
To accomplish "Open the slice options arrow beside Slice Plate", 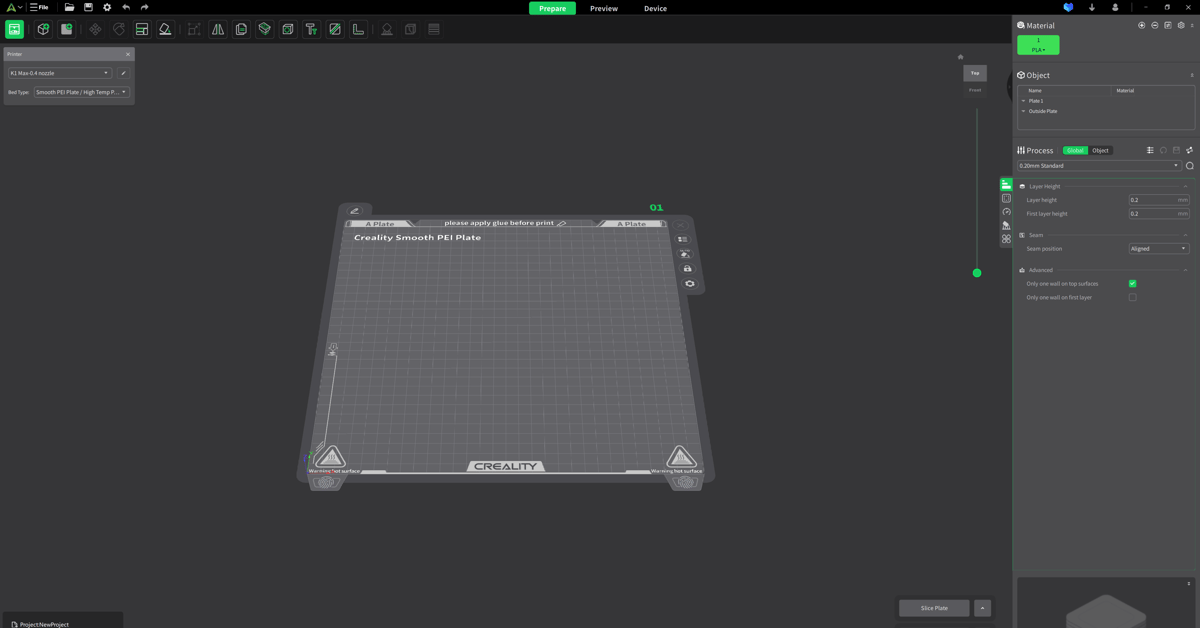I will point(982,608).
